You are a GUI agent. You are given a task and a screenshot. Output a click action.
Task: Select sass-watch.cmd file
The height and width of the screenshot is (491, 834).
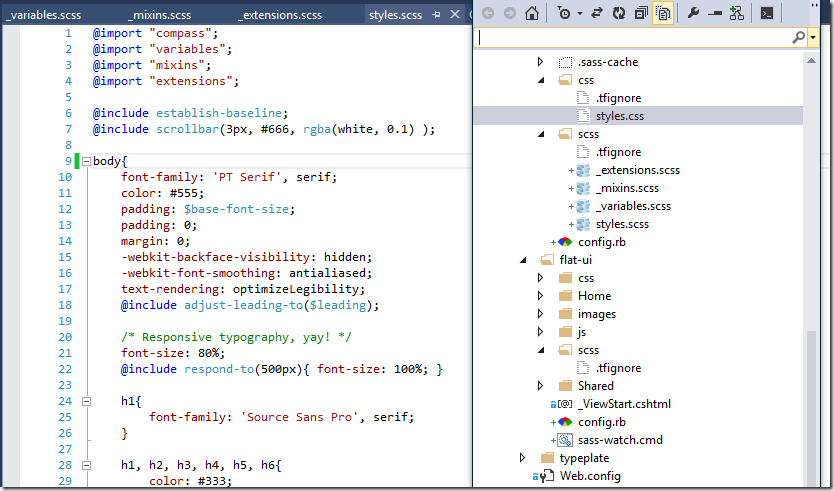620,440
